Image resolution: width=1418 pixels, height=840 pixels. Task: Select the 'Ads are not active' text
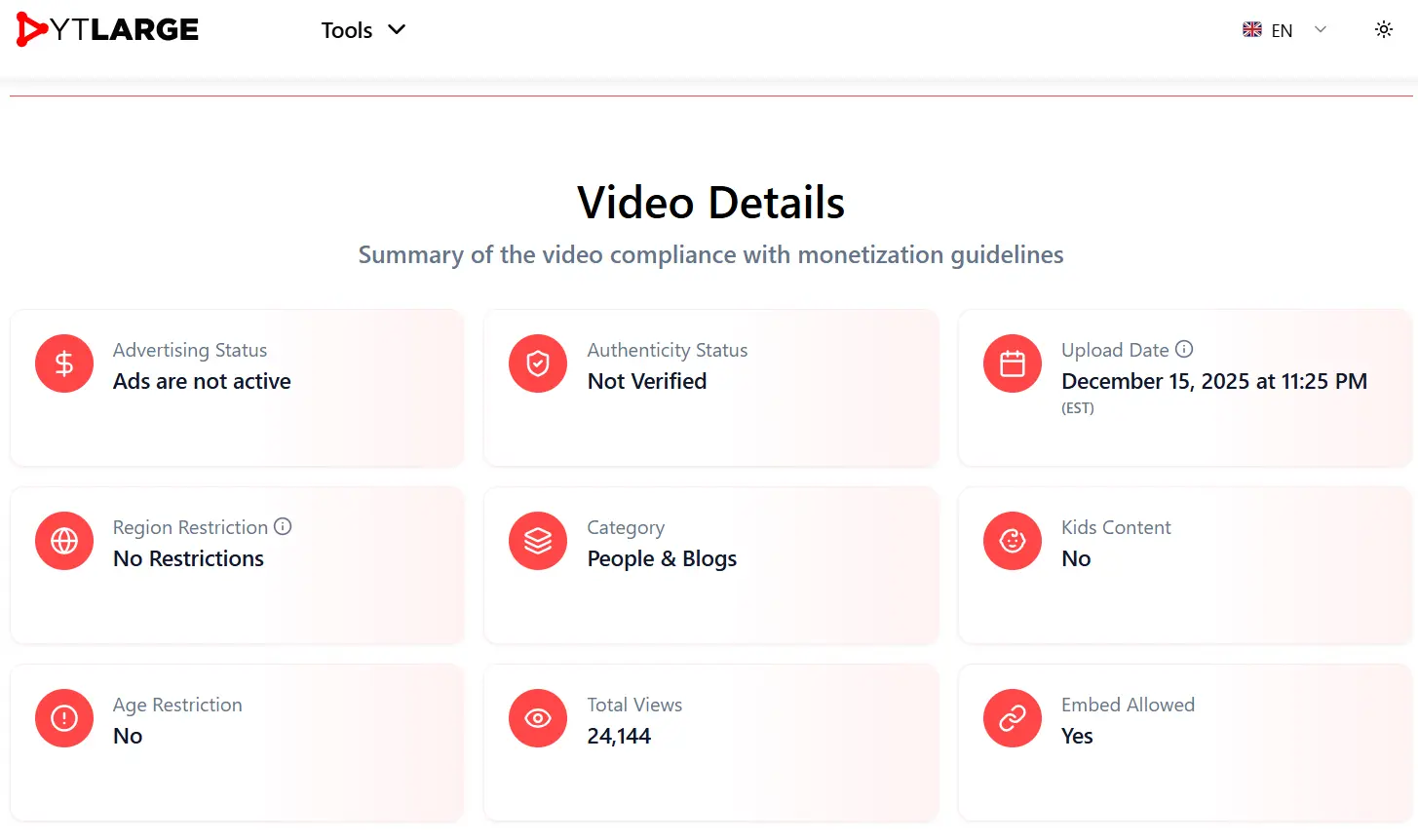[202, 381]
